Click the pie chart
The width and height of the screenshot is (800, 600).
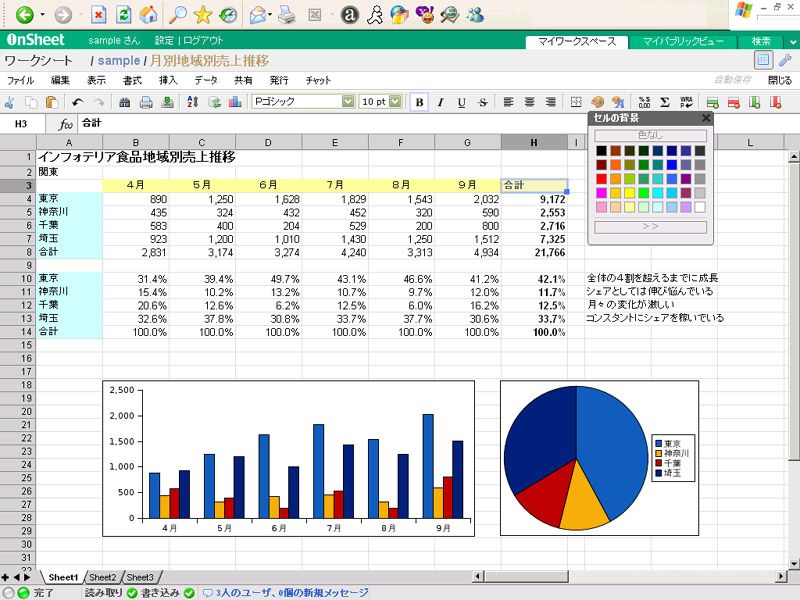pos(576,458)
